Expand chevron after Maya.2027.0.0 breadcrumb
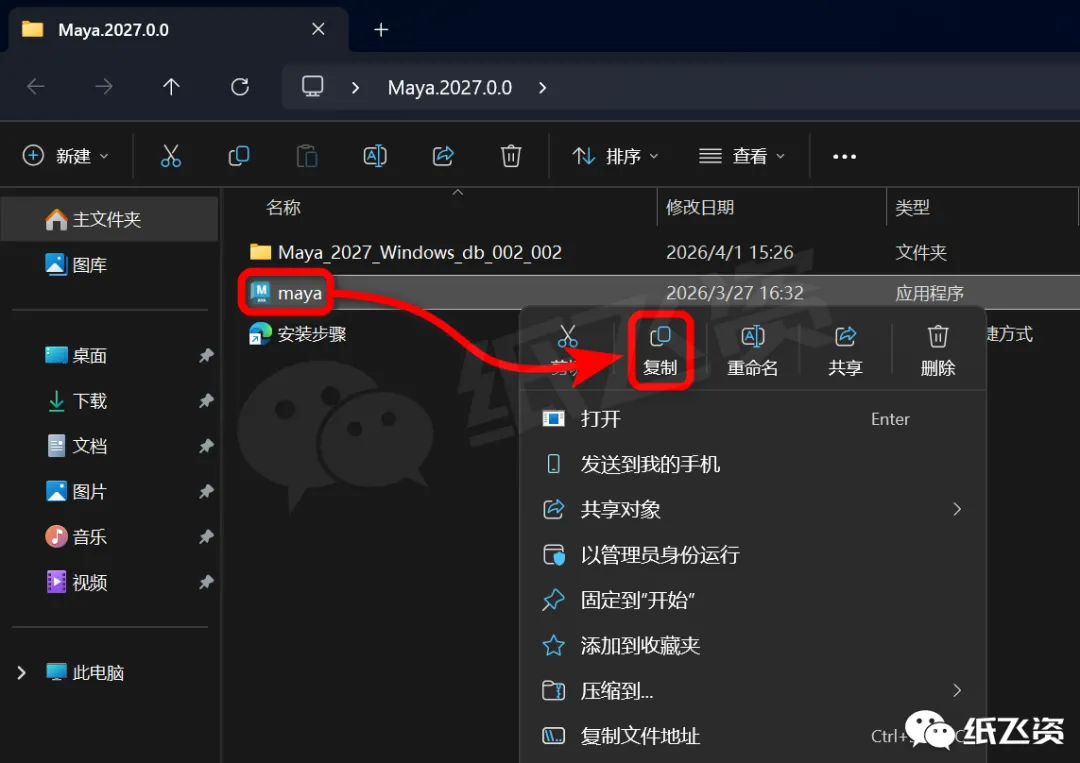 click(543, 87)
